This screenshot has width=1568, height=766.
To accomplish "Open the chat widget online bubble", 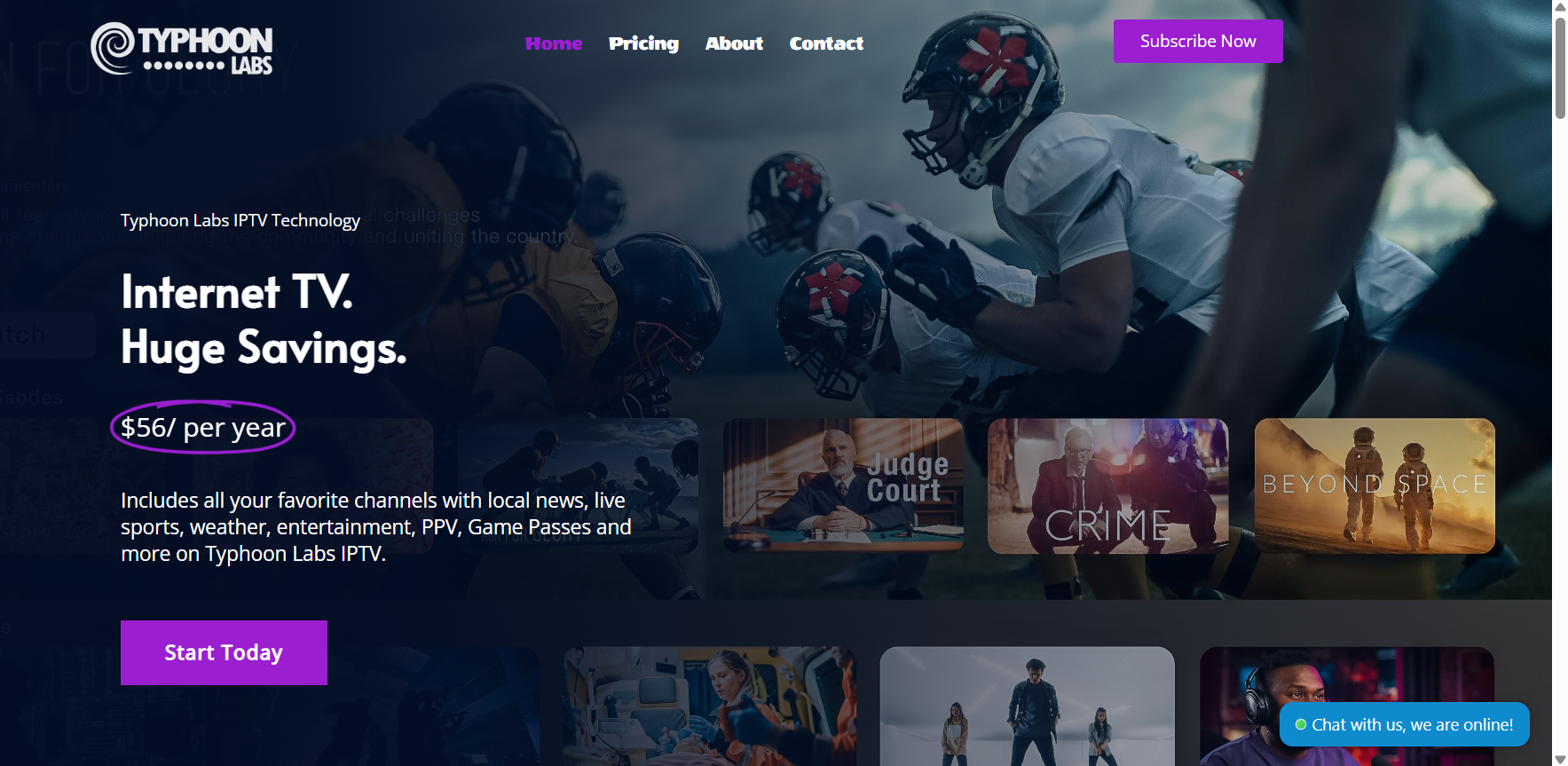I will [x=1405, y=724].
